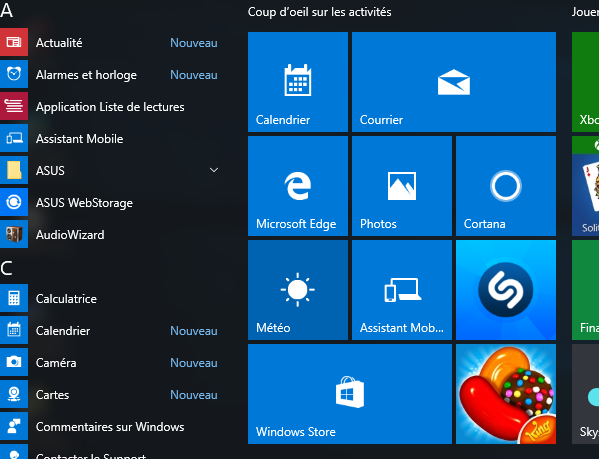Open the Météo weather tile
This screenshot has width=599, height=459.
[298, 290]
